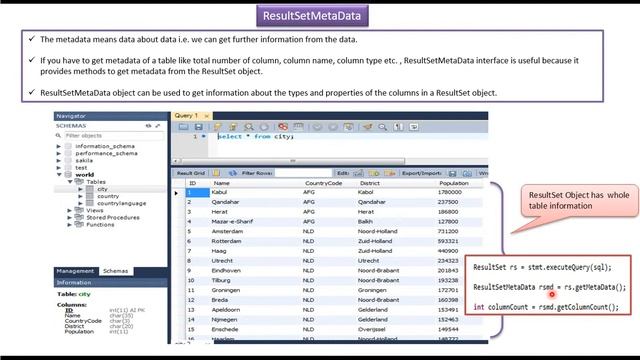Image resolution: width=640 pixels, height=360 pixels.
Task: Click the city table icon in tree
Action: [x=90, y=189]
